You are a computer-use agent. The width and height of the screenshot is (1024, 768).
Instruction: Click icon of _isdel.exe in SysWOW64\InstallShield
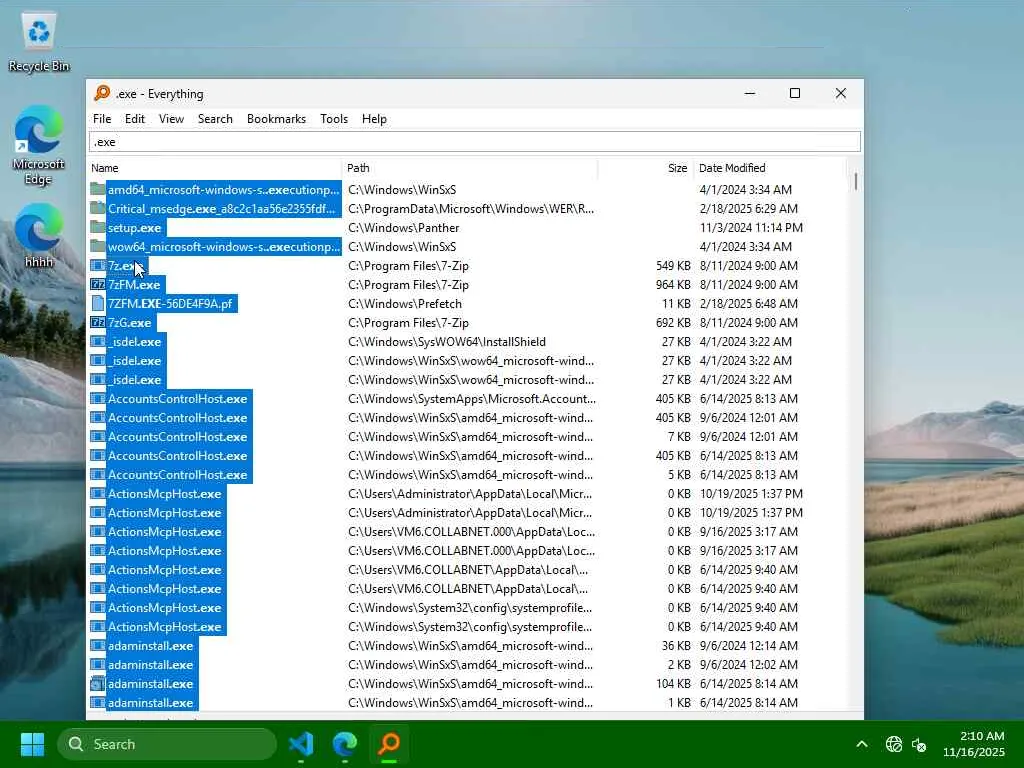click(x=97, y=342)
